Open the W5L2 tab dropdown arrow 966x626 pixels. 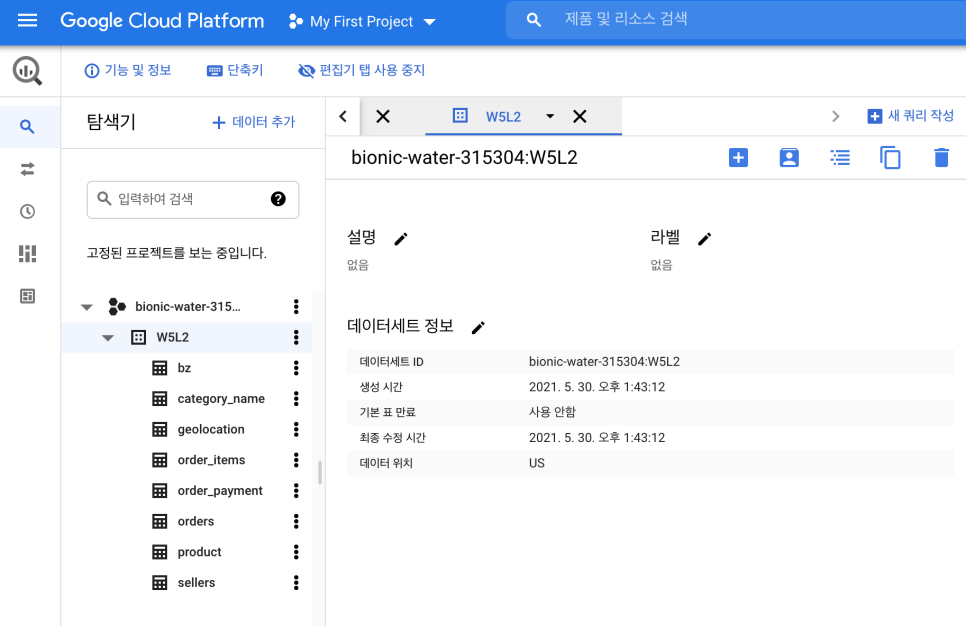550,116
